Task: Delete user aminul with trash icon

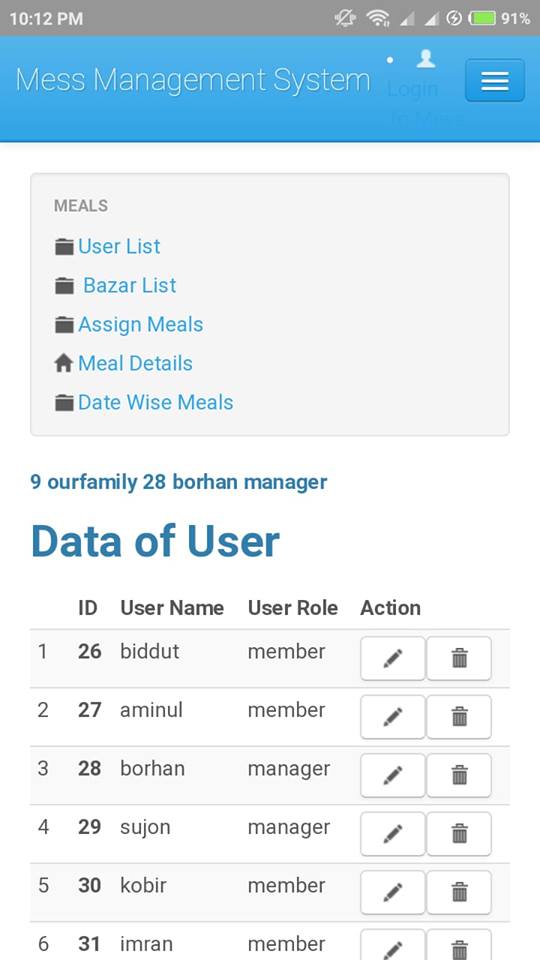Action: 459,717
